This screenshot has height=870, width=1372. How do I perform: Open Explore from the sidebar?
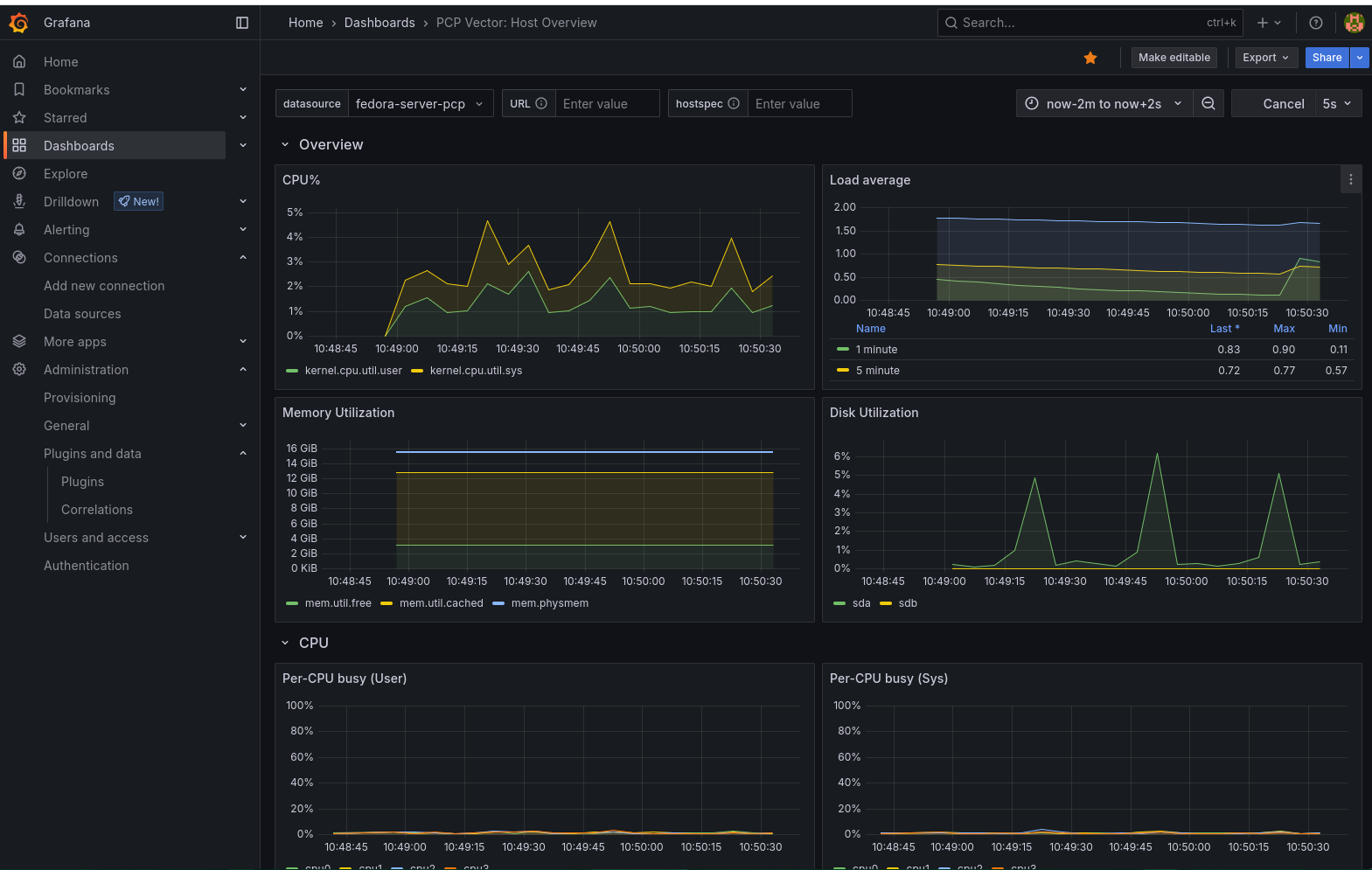[66, 174]
